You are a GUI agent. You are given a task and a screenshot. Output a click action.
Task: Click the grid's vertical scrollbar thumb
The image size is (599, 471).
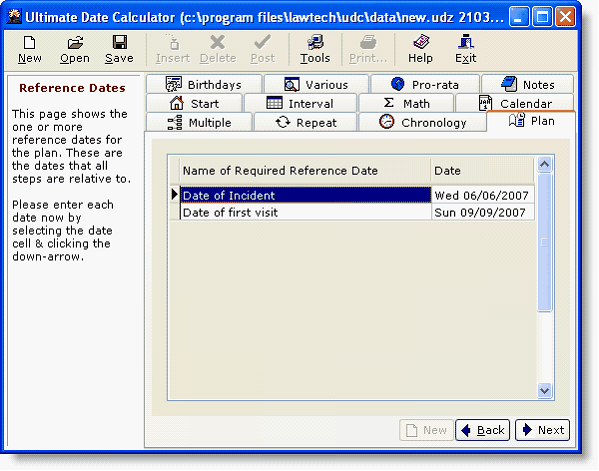point(544,242)
